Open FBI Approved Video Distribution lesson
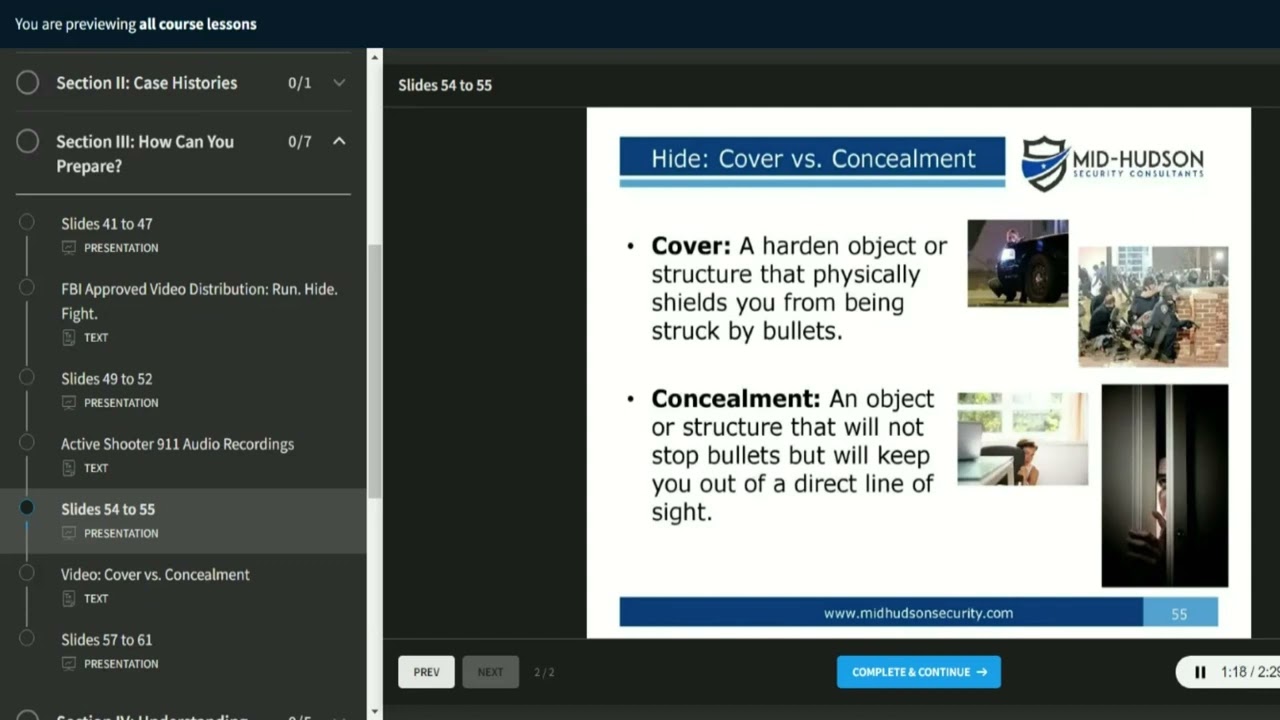This screenshot has height=720, width=1280. pos(199,301)
